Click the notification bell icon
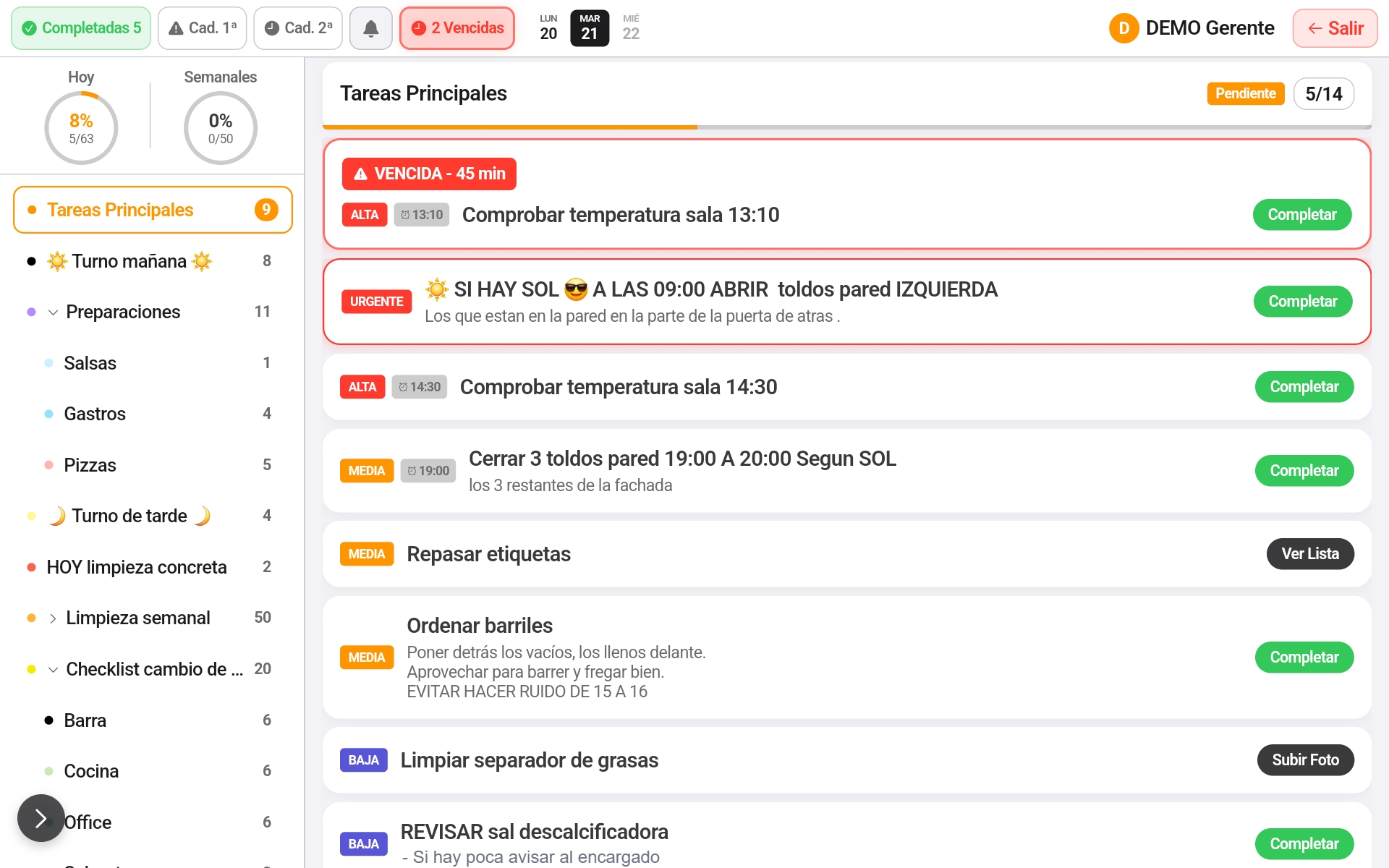This screenshot has height=868, width=1389. click(x=370, y=28)
